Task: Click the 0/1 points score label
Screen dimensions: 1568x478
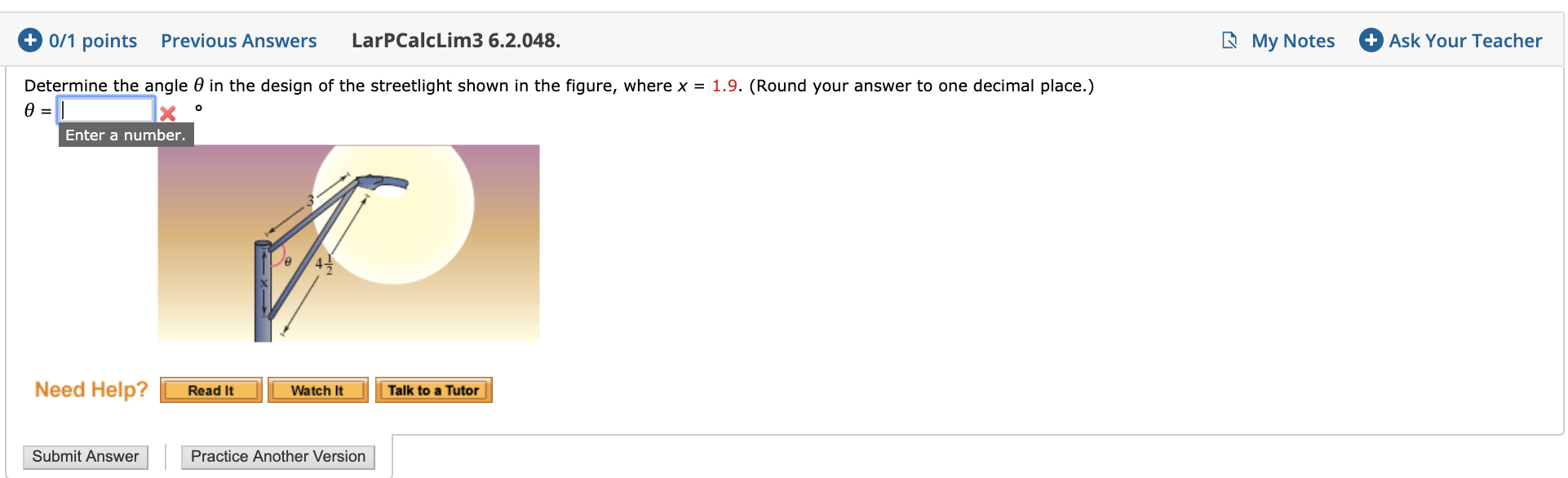Action: coord(92,40)
